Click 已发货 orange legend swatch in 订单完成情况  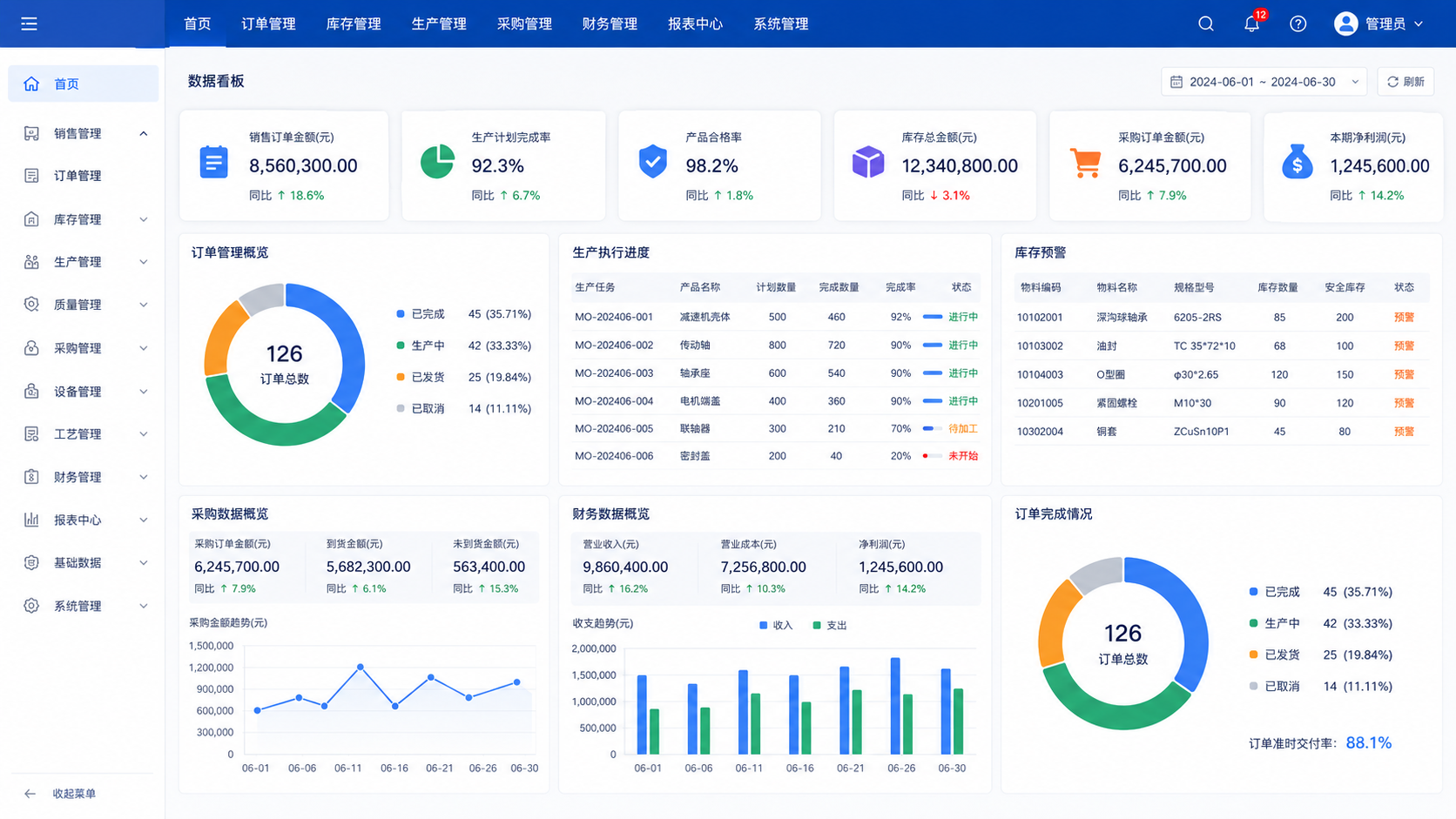pos(1253,655)
